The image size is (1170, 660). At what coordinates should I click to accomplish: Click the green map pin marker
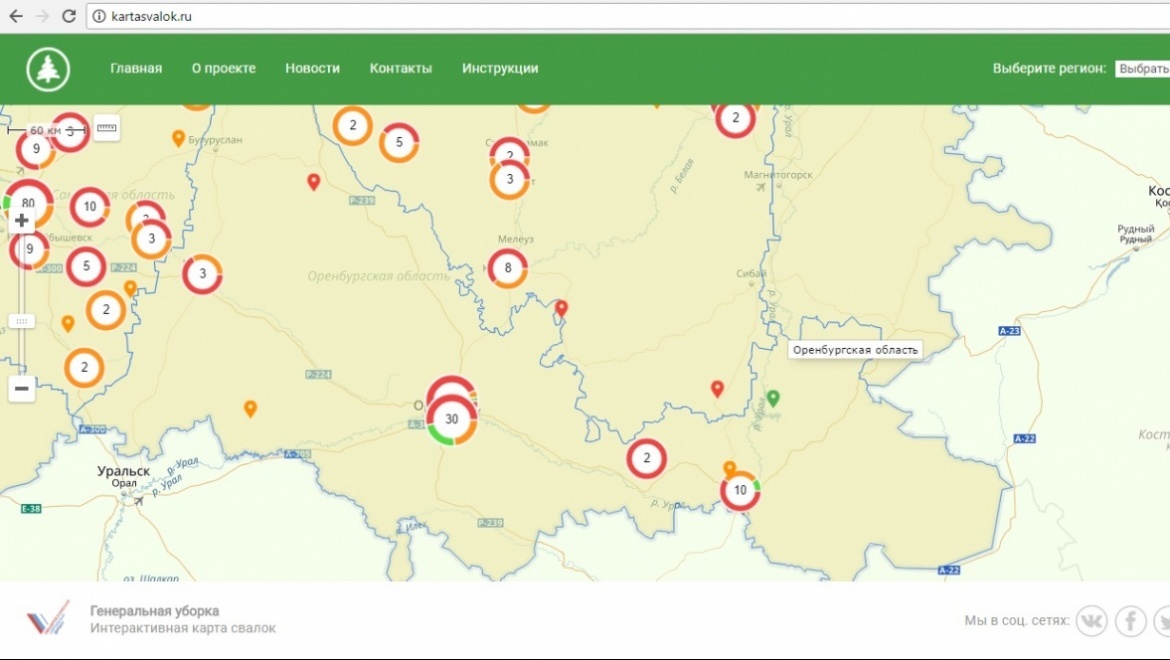click(x=773, y=399)
